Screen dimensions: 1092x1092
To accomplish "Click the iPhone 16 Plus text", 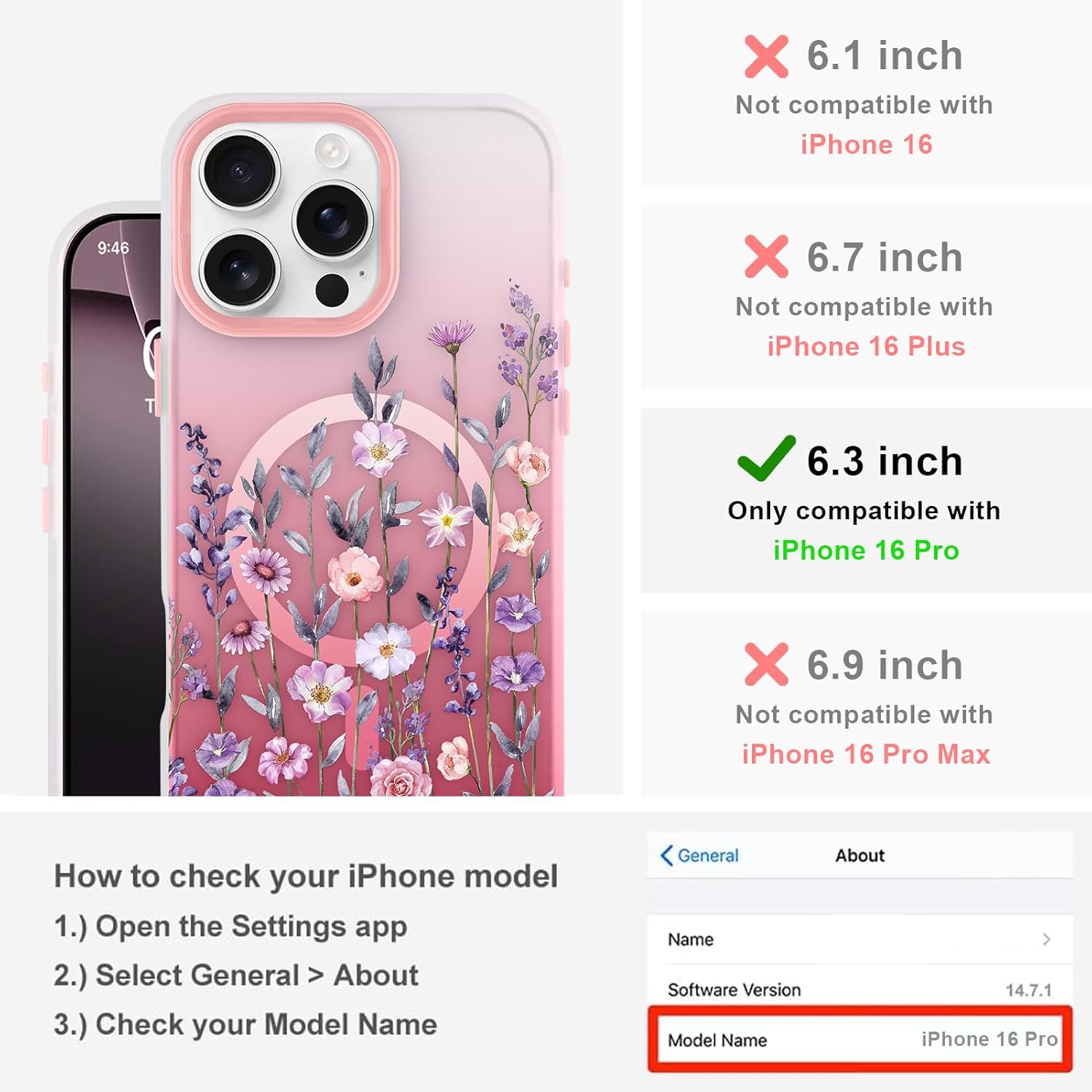I will click(x=866, y=347).
